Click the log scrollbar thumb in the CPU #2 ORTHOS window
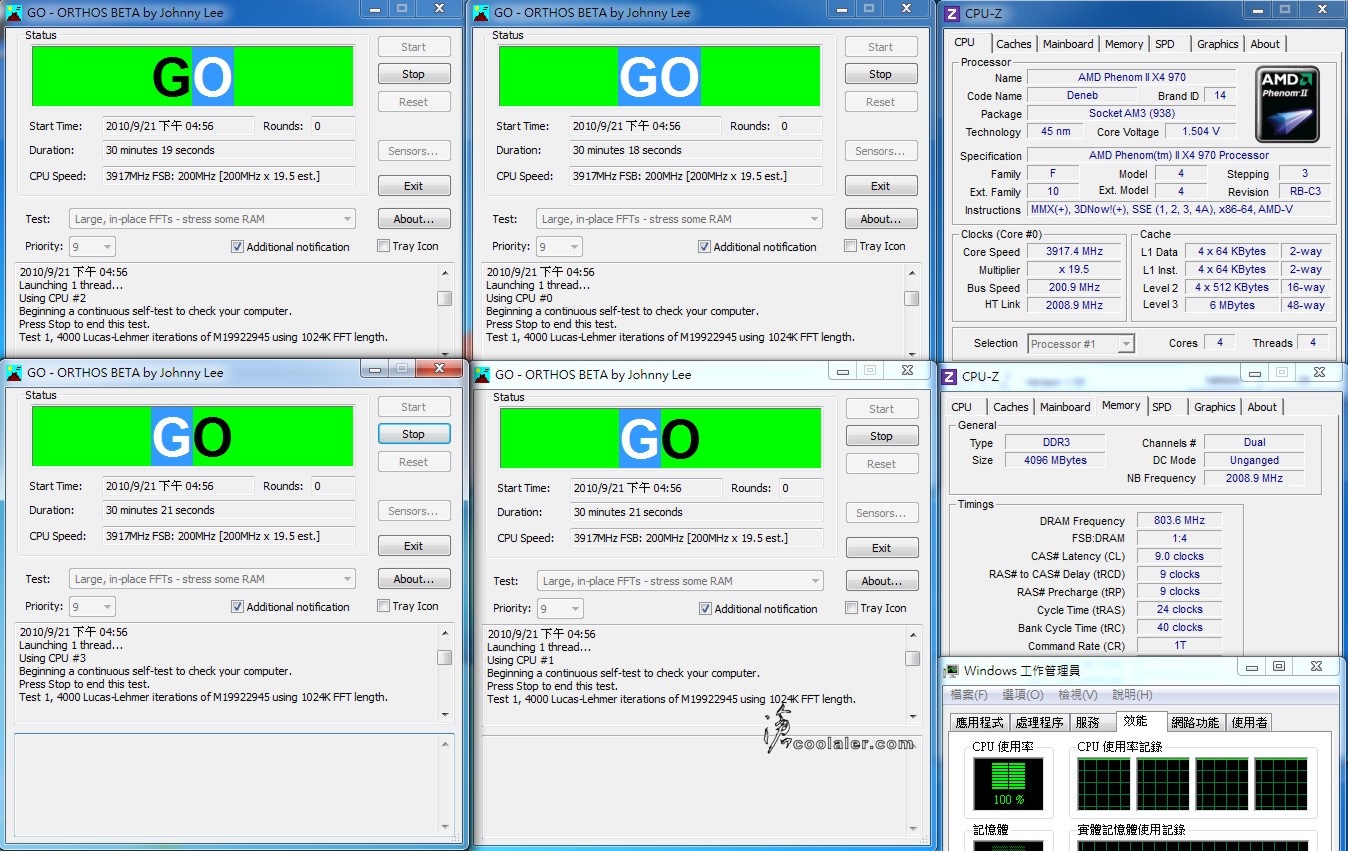Screen dimensions: 1348x851 [444, 298]
